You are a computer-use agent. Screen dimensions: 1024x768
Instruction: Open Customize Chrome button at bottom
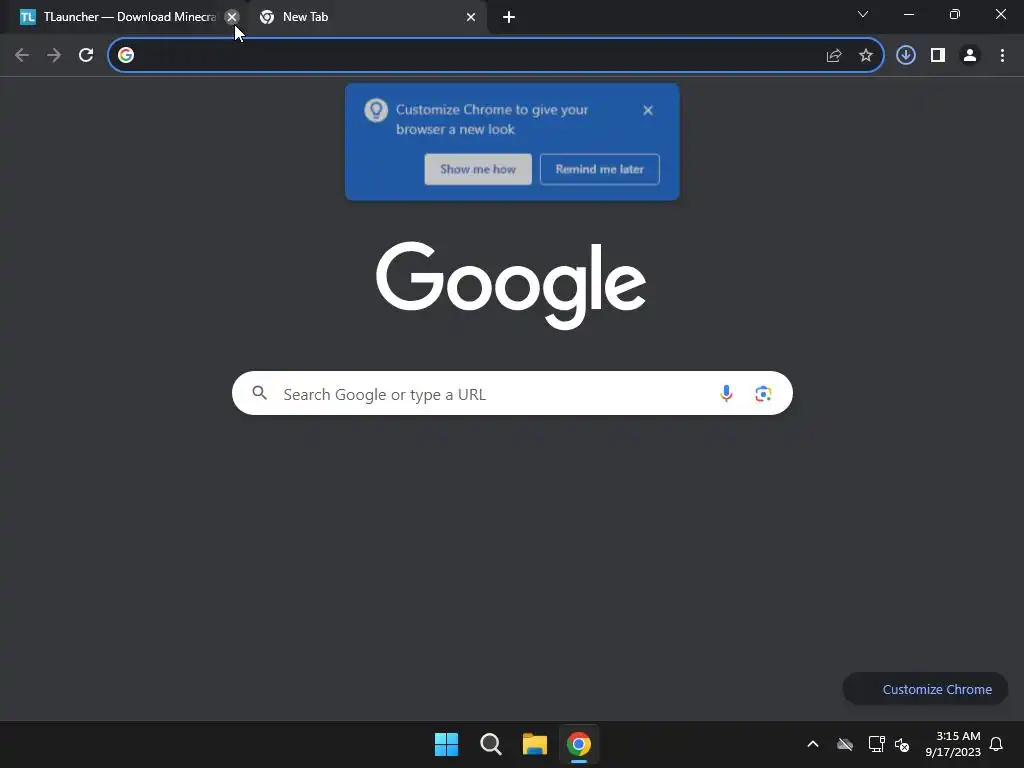pos(925,689)
